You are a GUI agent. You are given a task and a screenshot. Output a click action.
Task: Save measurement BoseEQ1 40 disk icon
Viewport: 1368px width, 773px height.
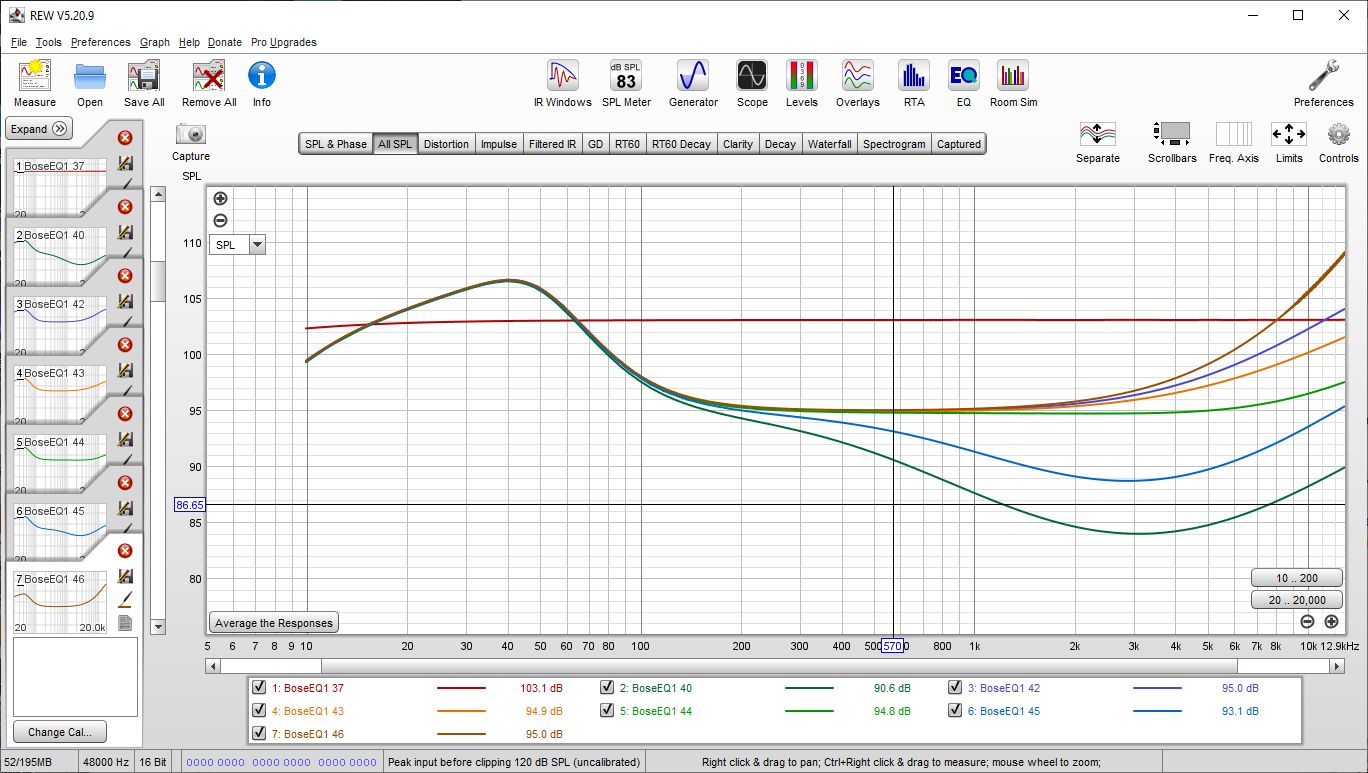(x=125, y=232)
